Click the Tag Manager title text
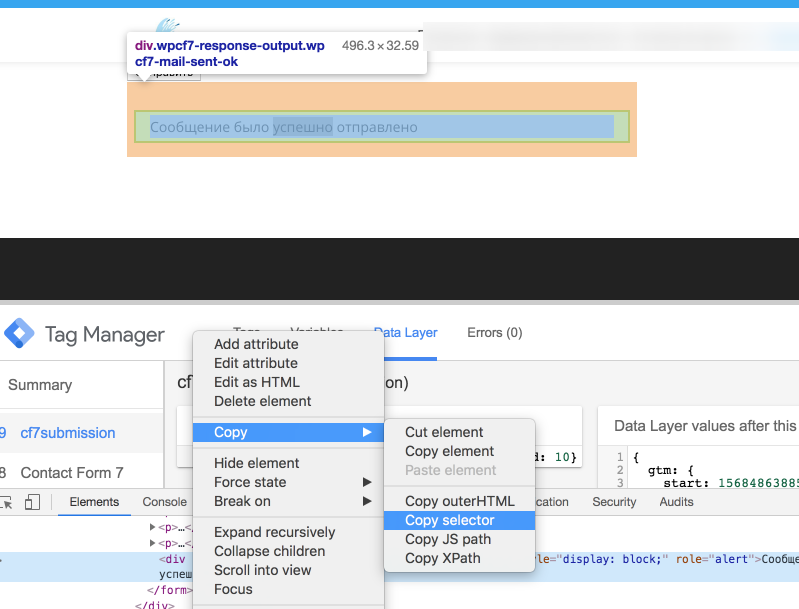 point(104,334)
